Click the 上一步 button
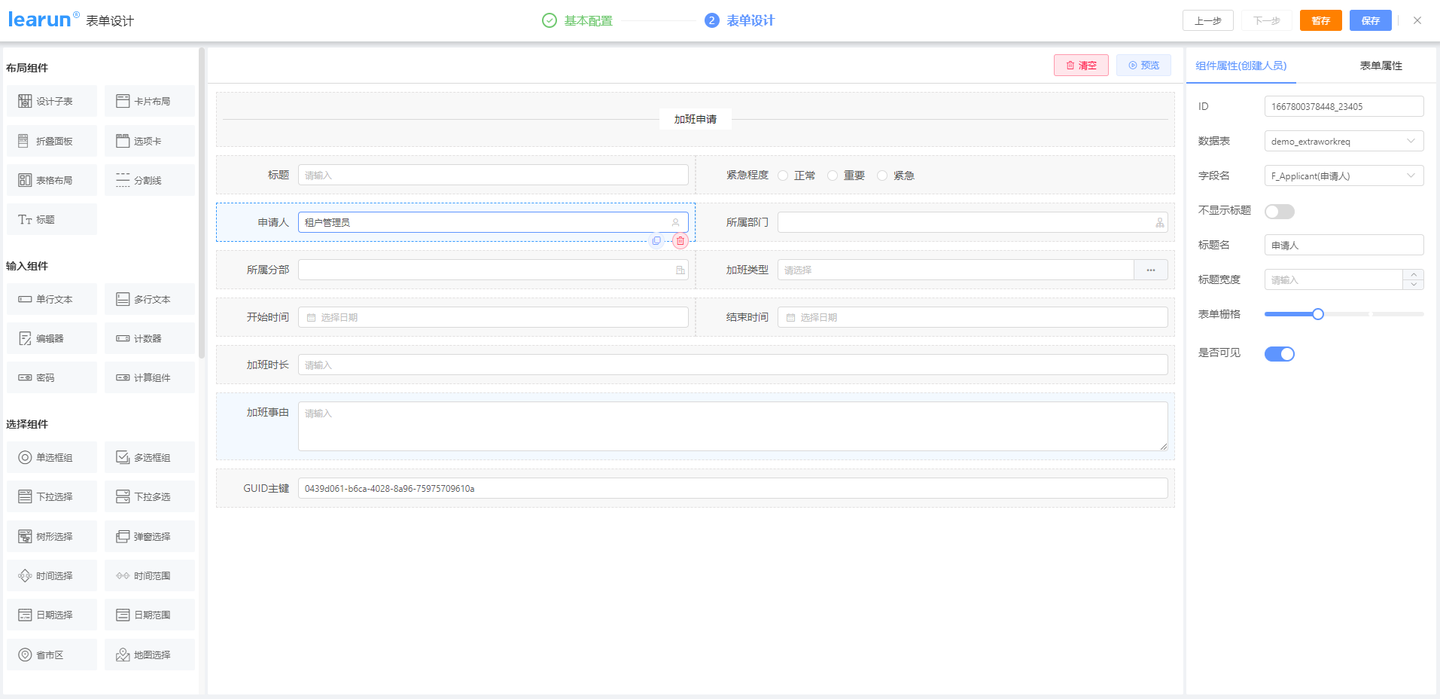This screenshot has height=699, width=1440. [x=1208, y=20]
